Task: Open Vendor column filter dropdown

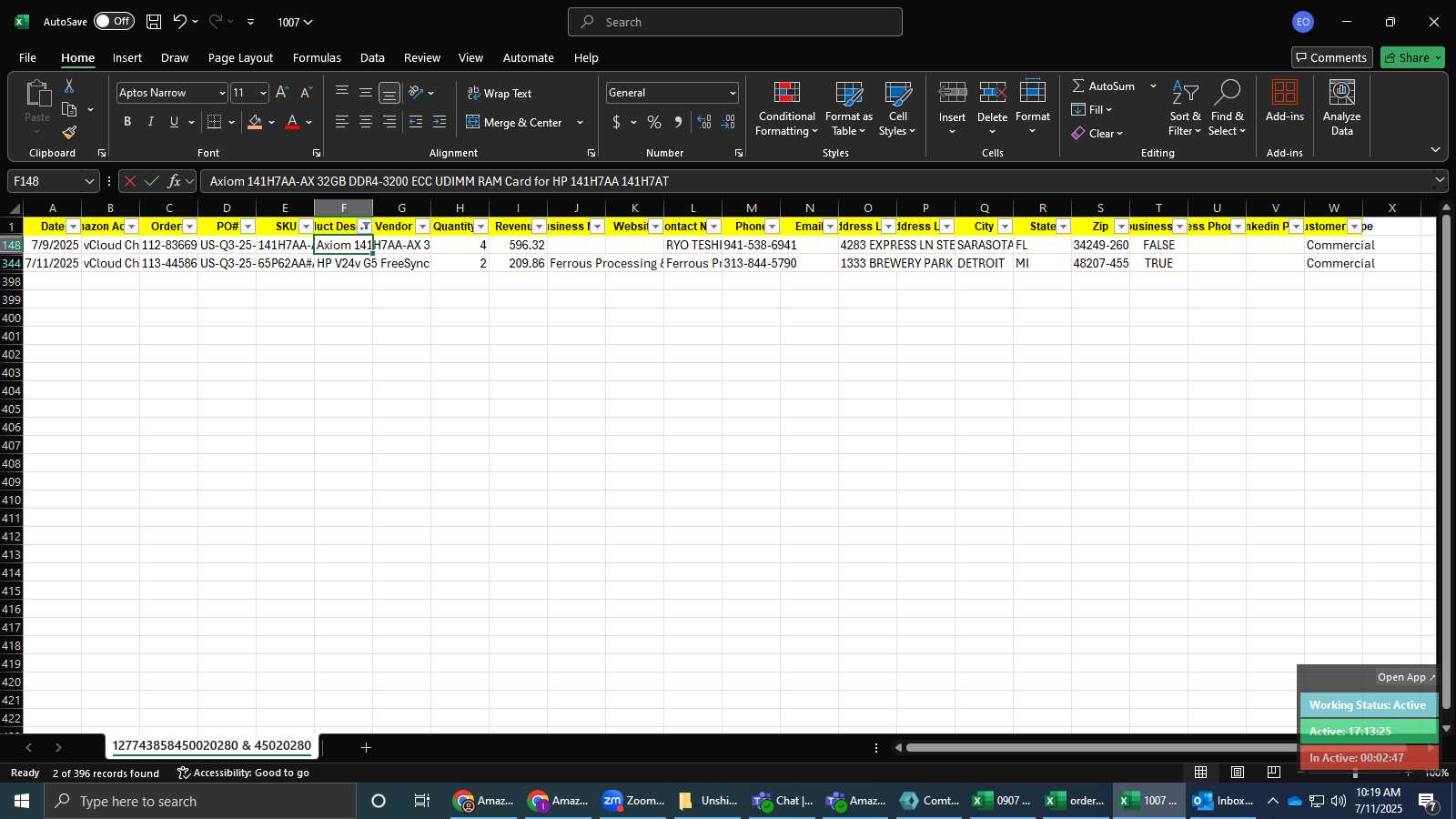Action: click(x=423, y=227)
